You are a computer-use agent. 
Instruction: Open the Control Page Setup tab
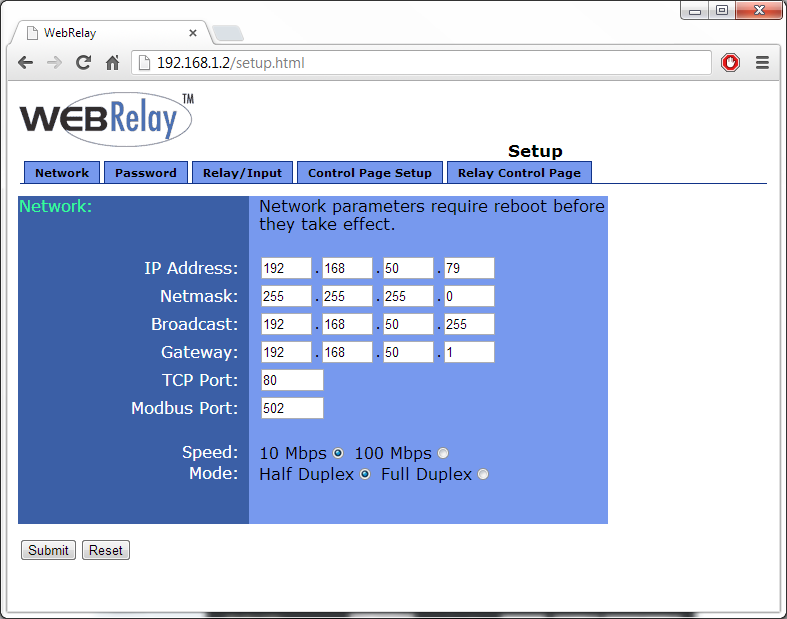370,173
